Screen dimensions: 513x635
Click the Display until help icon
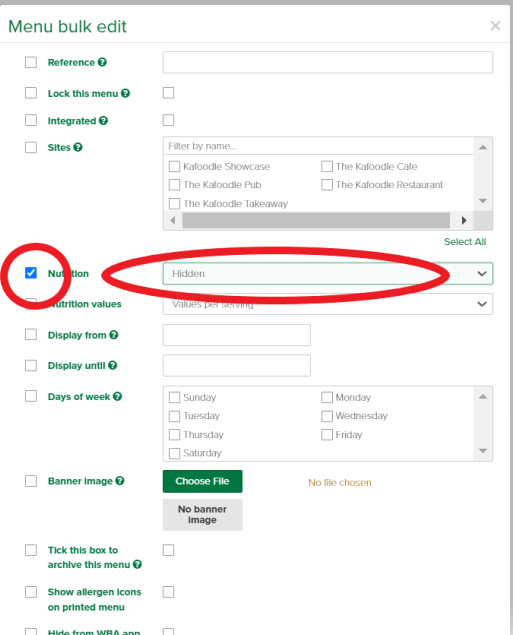(113, 365)
